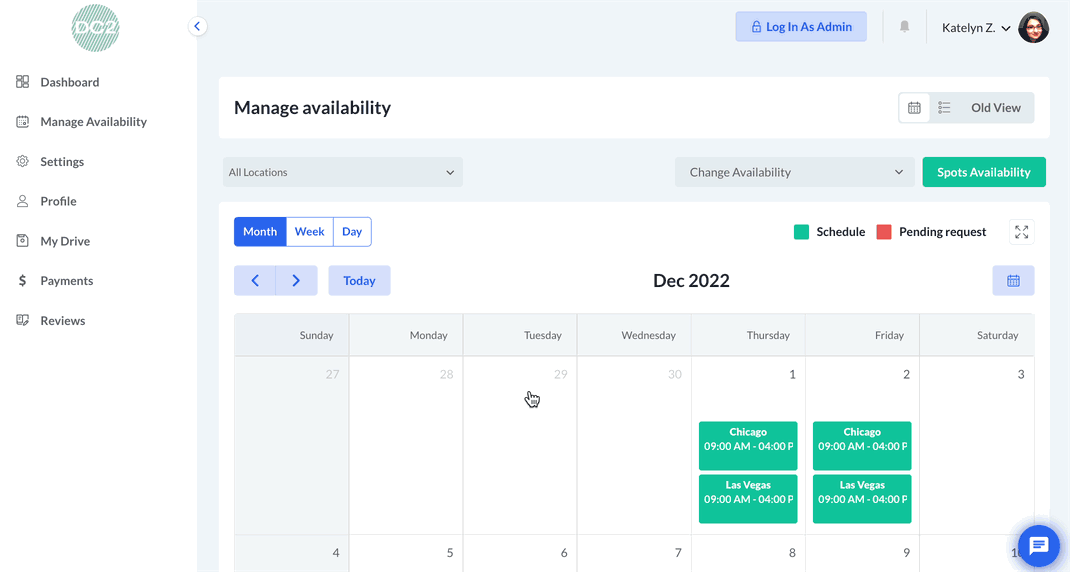Select the Week view tab

click(309, 232)
